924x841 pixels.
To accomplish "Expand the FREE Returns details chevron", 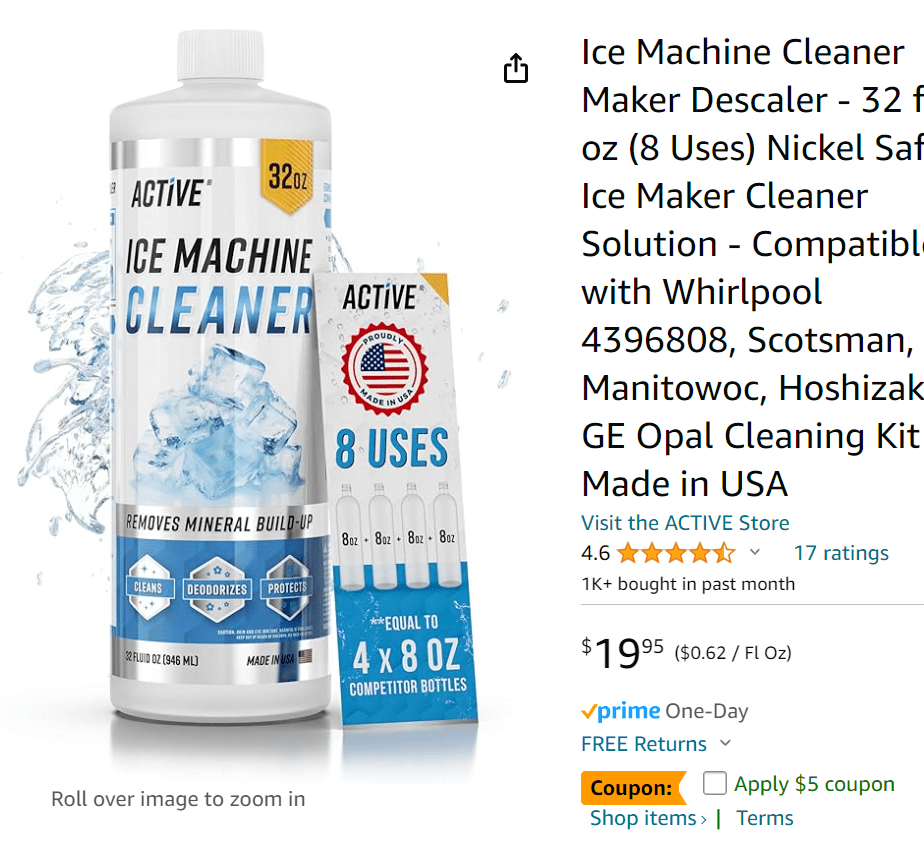I will 726,743.
